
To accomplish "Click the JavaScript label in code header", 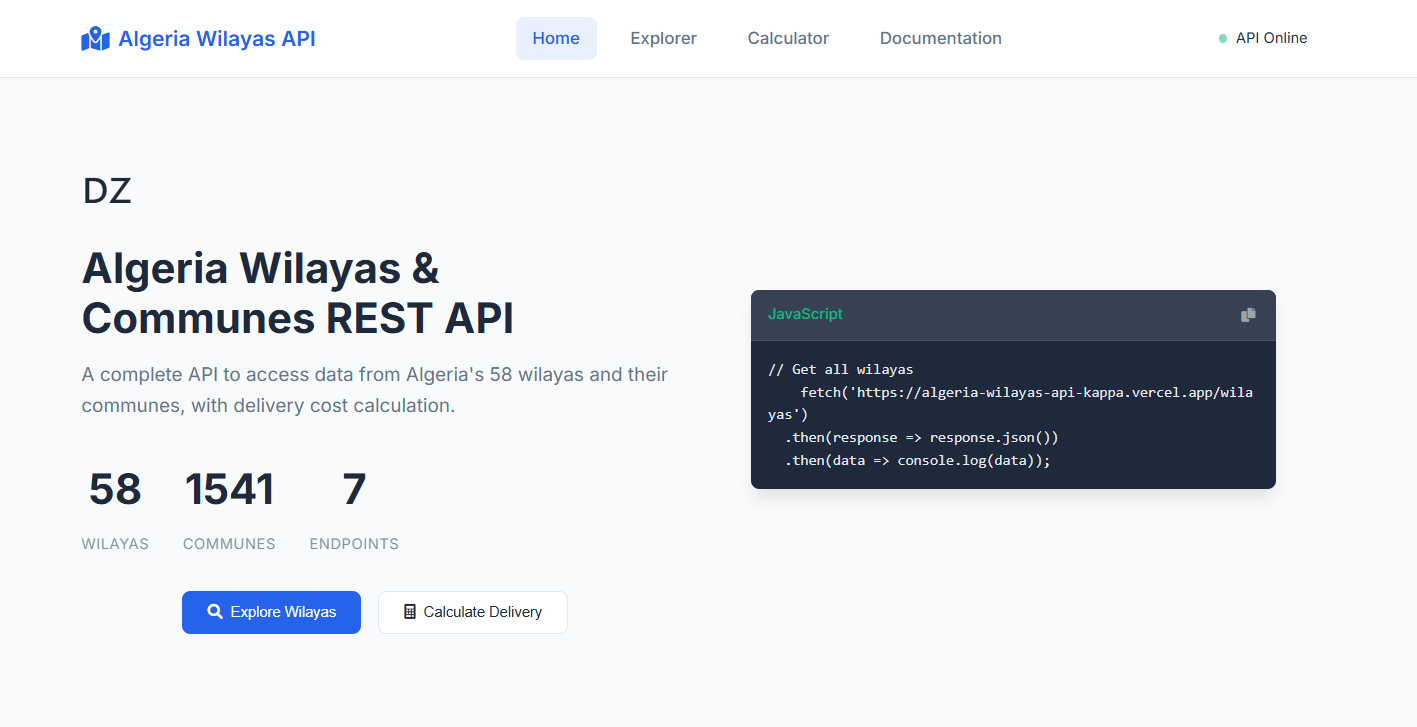I will (805, 314).
